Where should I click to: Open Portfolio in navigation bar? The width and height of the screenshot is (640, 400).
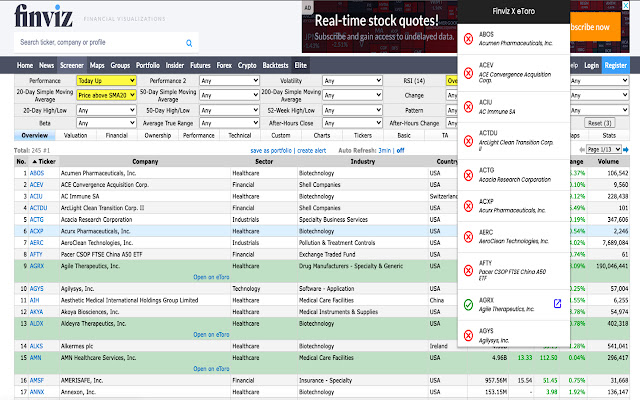(x=148, y=65)
